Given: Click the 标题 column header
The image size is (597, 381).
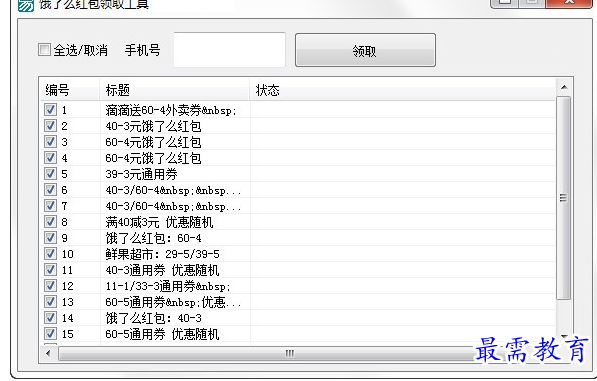Looking at the screenshot, I should [174, 90].
